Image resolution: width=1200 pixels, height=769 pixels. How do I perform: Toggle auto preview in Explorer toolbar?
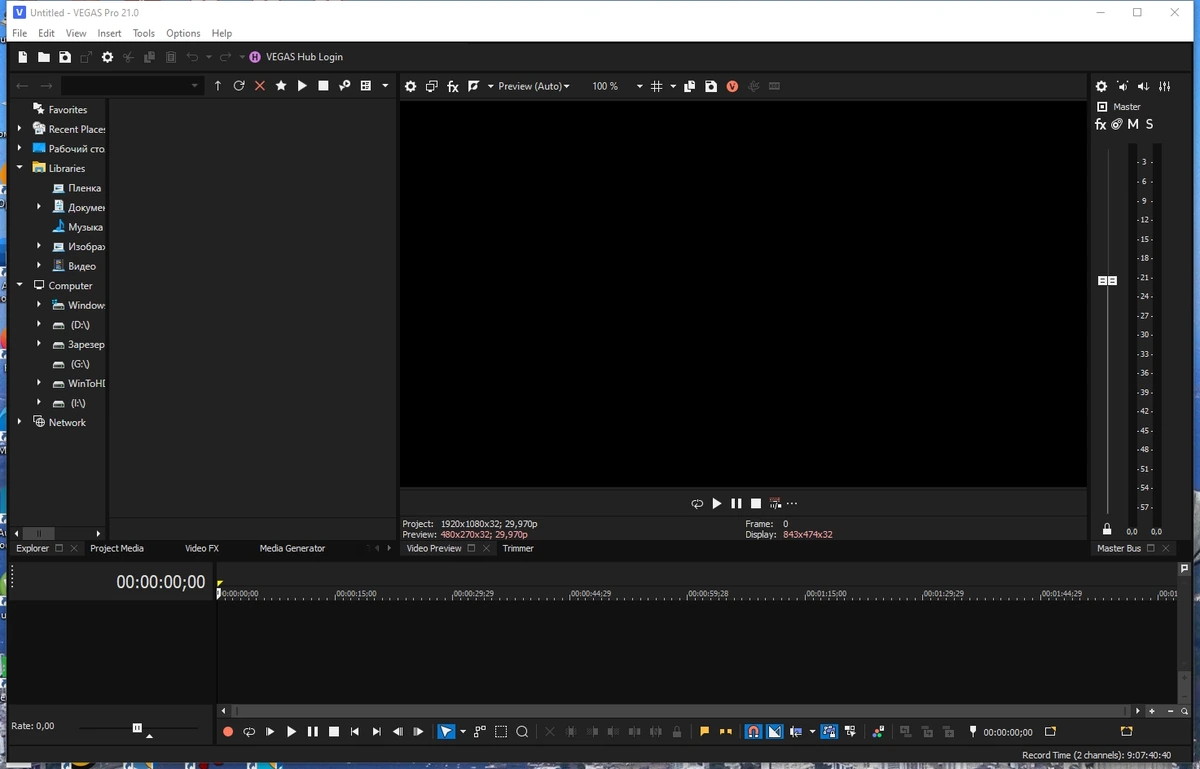(x=344, y=86)
